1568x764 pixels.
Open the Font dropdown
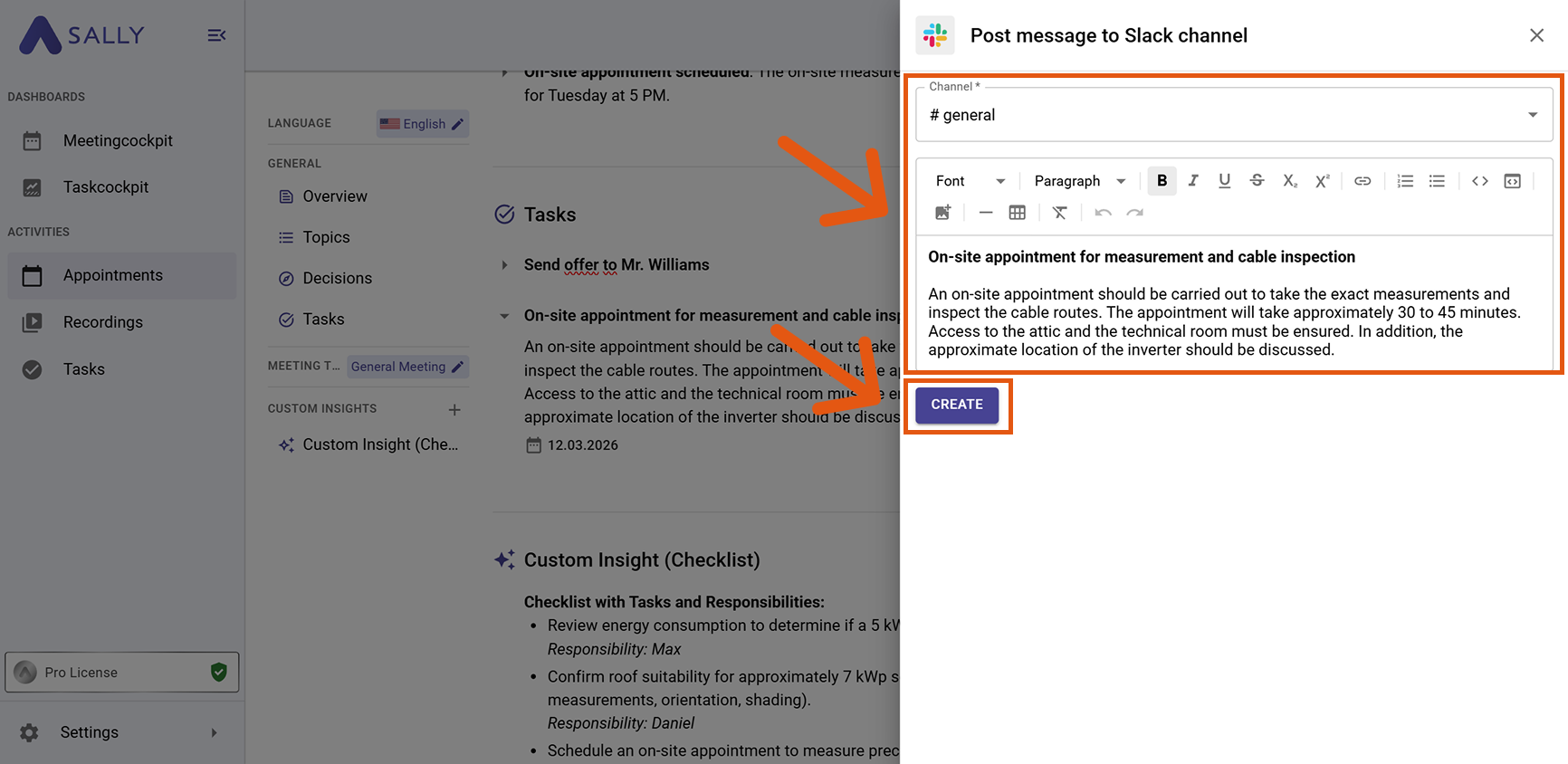pos(970,181)
